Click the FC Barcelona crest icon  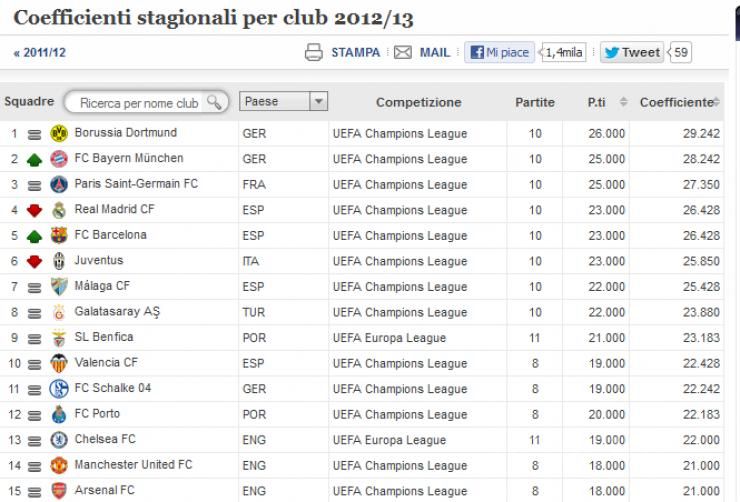(59, 235)
